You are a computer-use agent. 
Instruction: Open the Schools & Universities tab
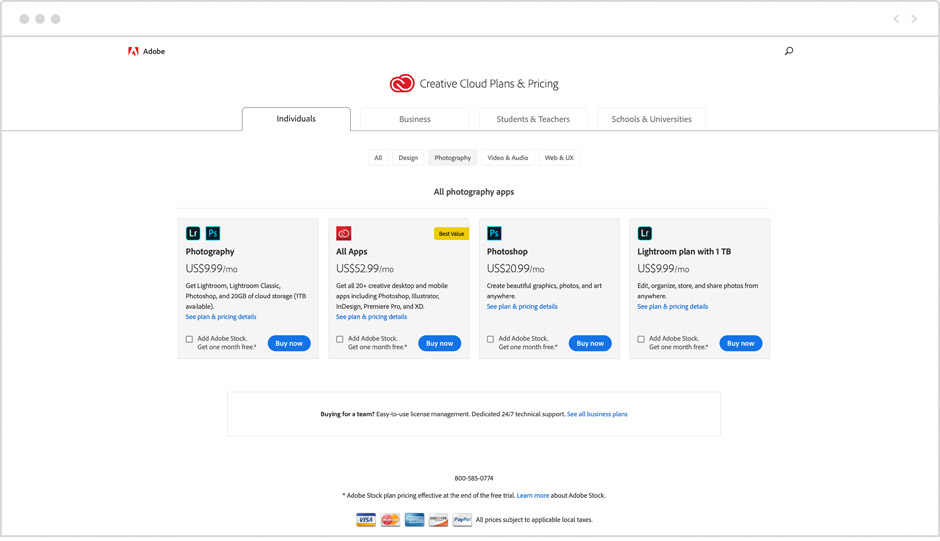pos(652,119)
